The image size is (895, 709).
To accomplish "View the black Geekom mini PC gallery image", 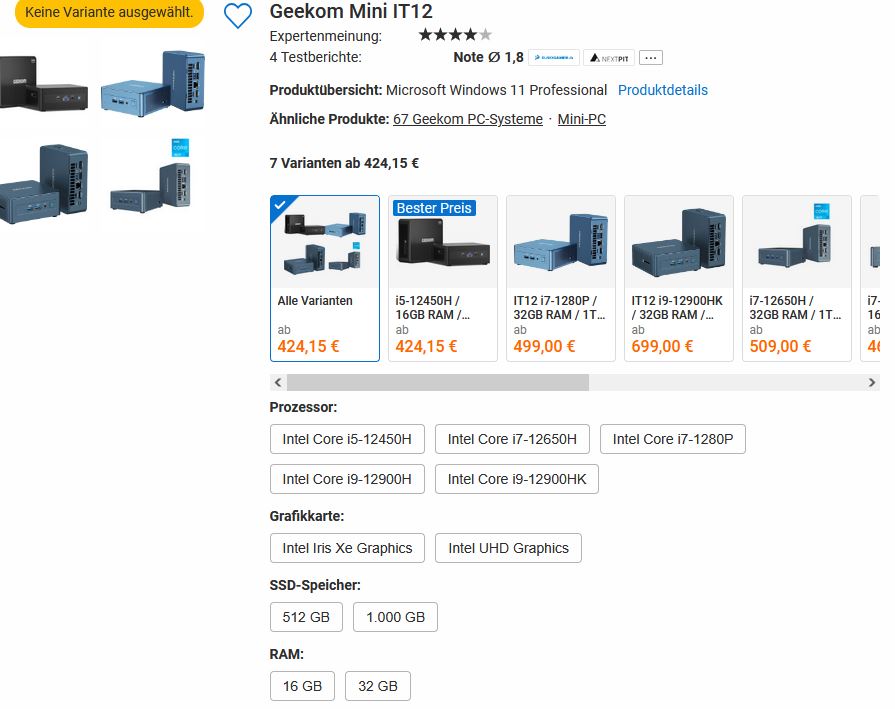I will [x=45, y=83].
